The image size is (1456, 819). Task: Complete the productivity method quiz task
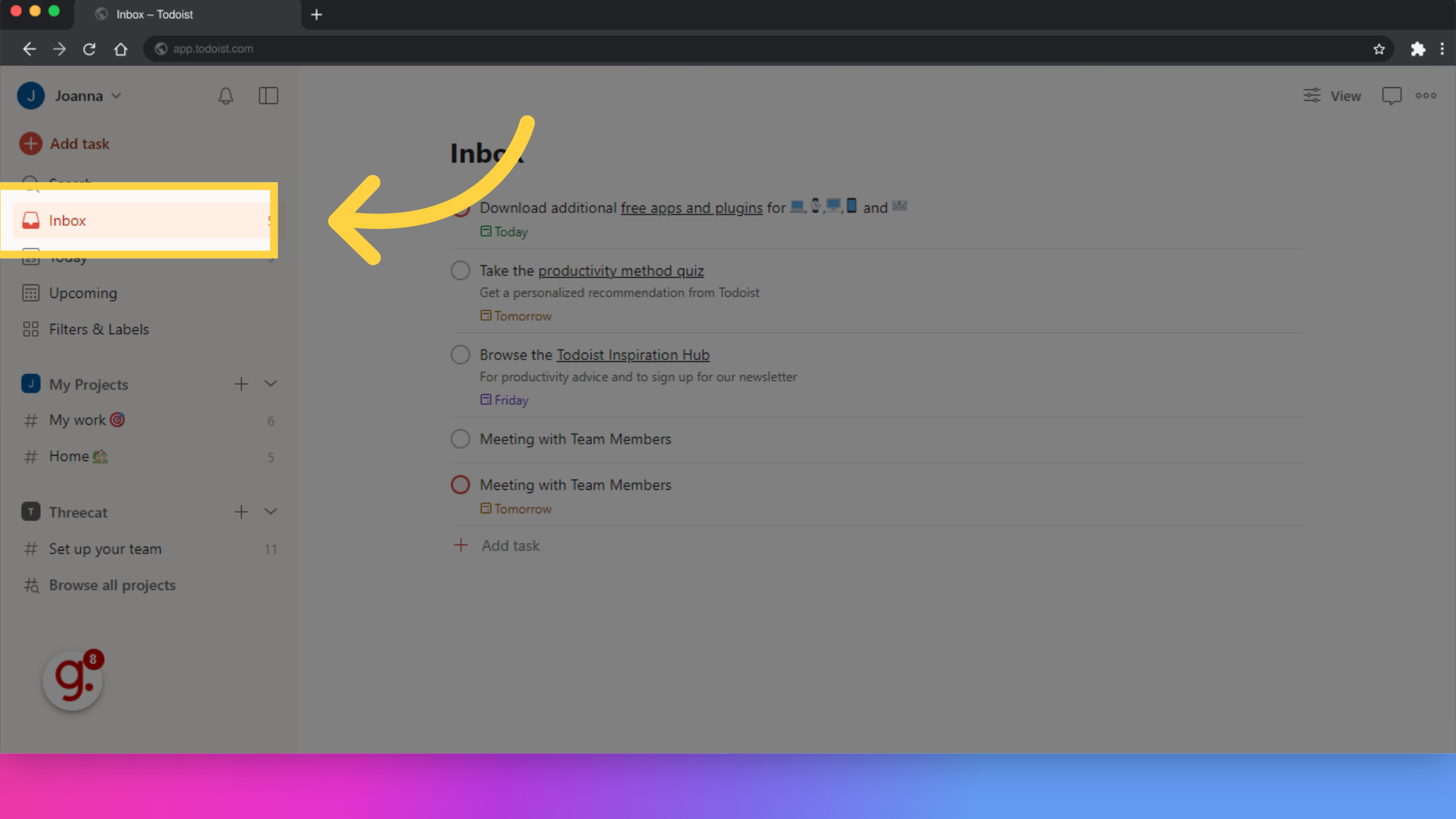(x=460, y=271)
